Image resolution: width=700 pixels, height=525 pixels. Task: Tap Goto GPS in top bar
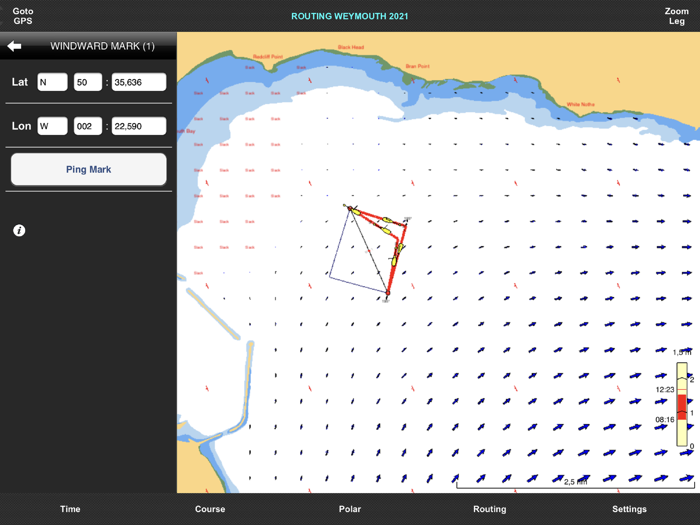coord(22,16)
